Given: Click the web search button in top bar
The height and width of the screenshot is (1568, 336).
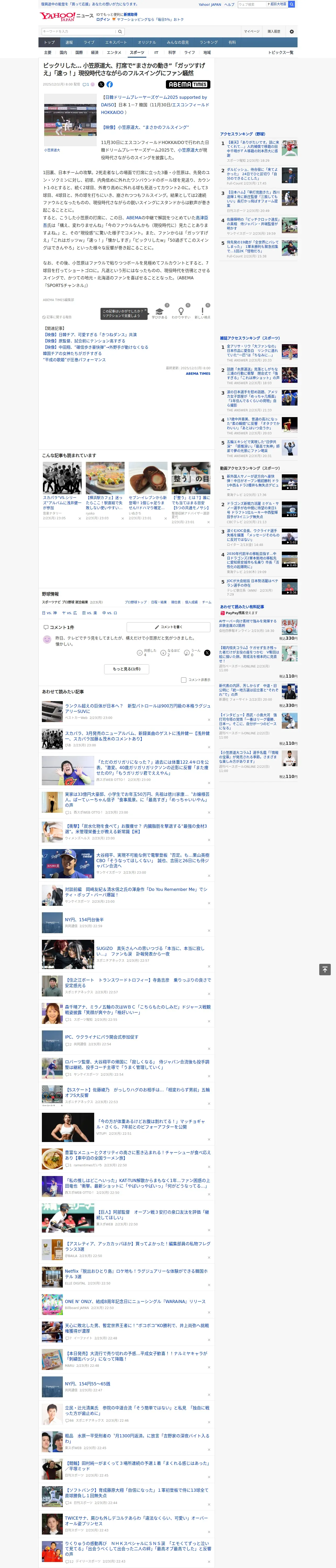Looking at the screenshot, I should click(292, 4).
